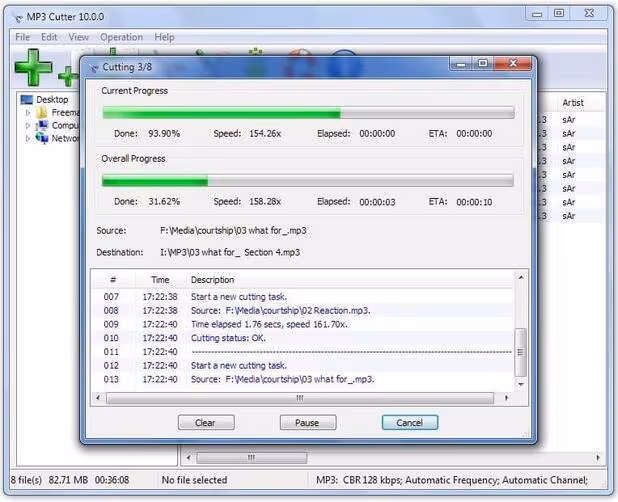The height and width of the screenshot is (502, 618).
Task: Minimize the Cutting 3/8 dialog
Action: [462, 64]
